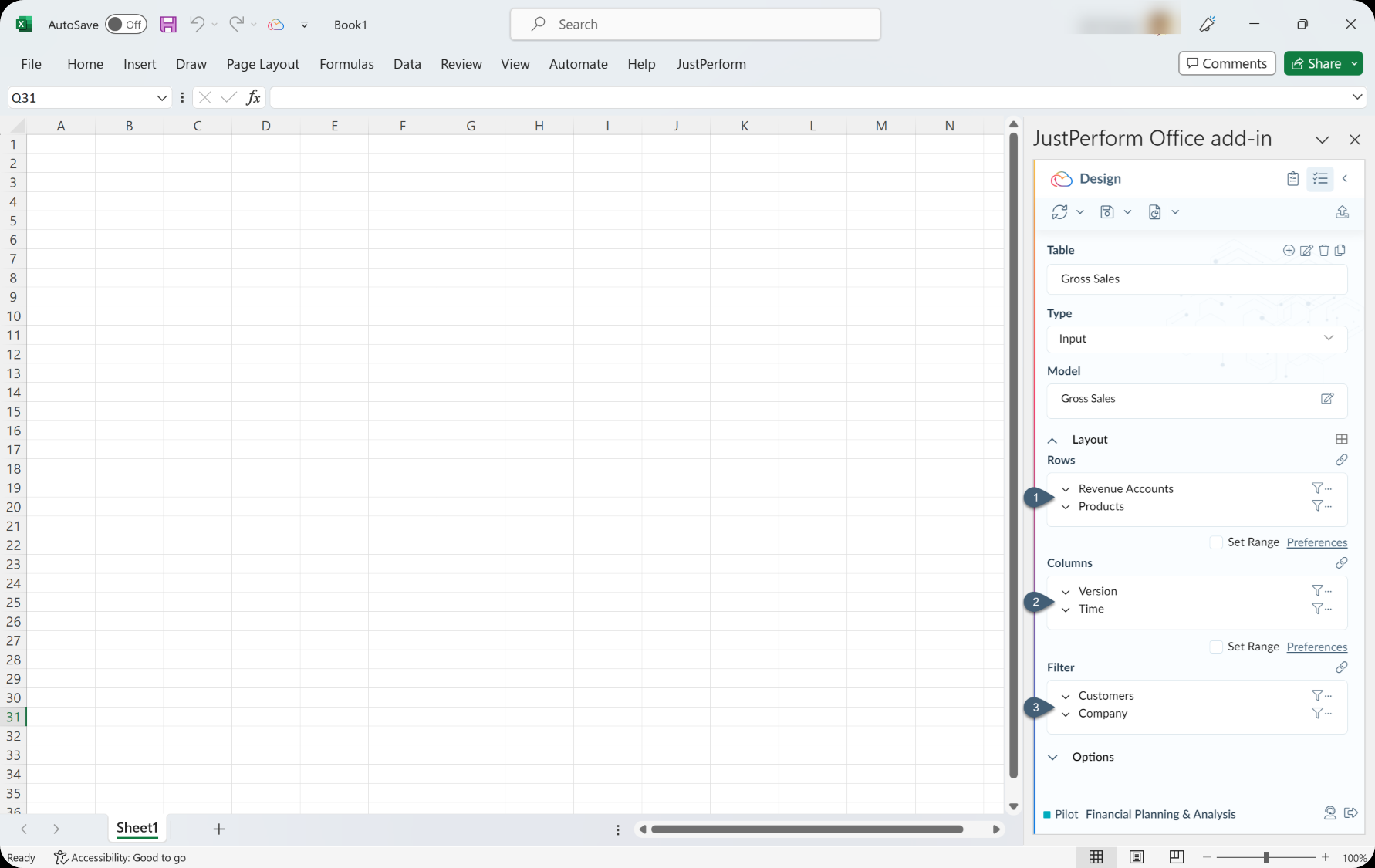1375x868 pixels.
Task: Edit the Gross Sales model icon
Action: click(x=1327, y=399)
